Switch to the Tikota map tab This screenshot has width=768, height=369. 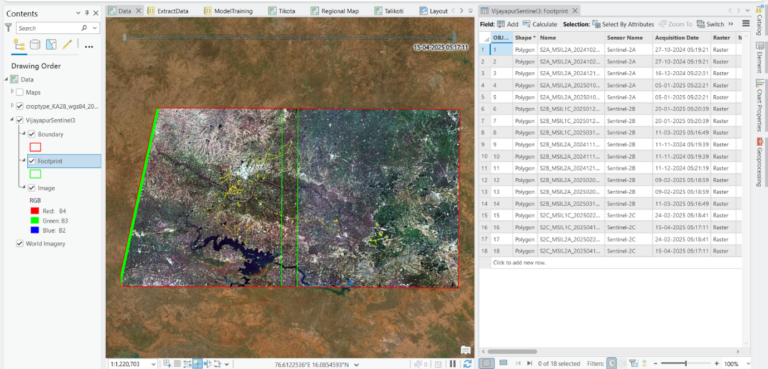tap(282, 10)
